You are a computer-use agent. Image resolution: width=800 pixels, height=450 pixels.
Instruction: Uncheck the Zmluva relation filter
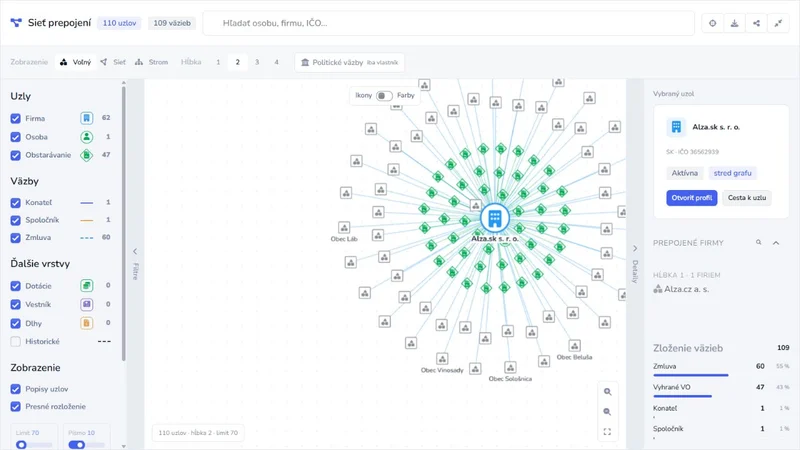[x=15, y=238]
